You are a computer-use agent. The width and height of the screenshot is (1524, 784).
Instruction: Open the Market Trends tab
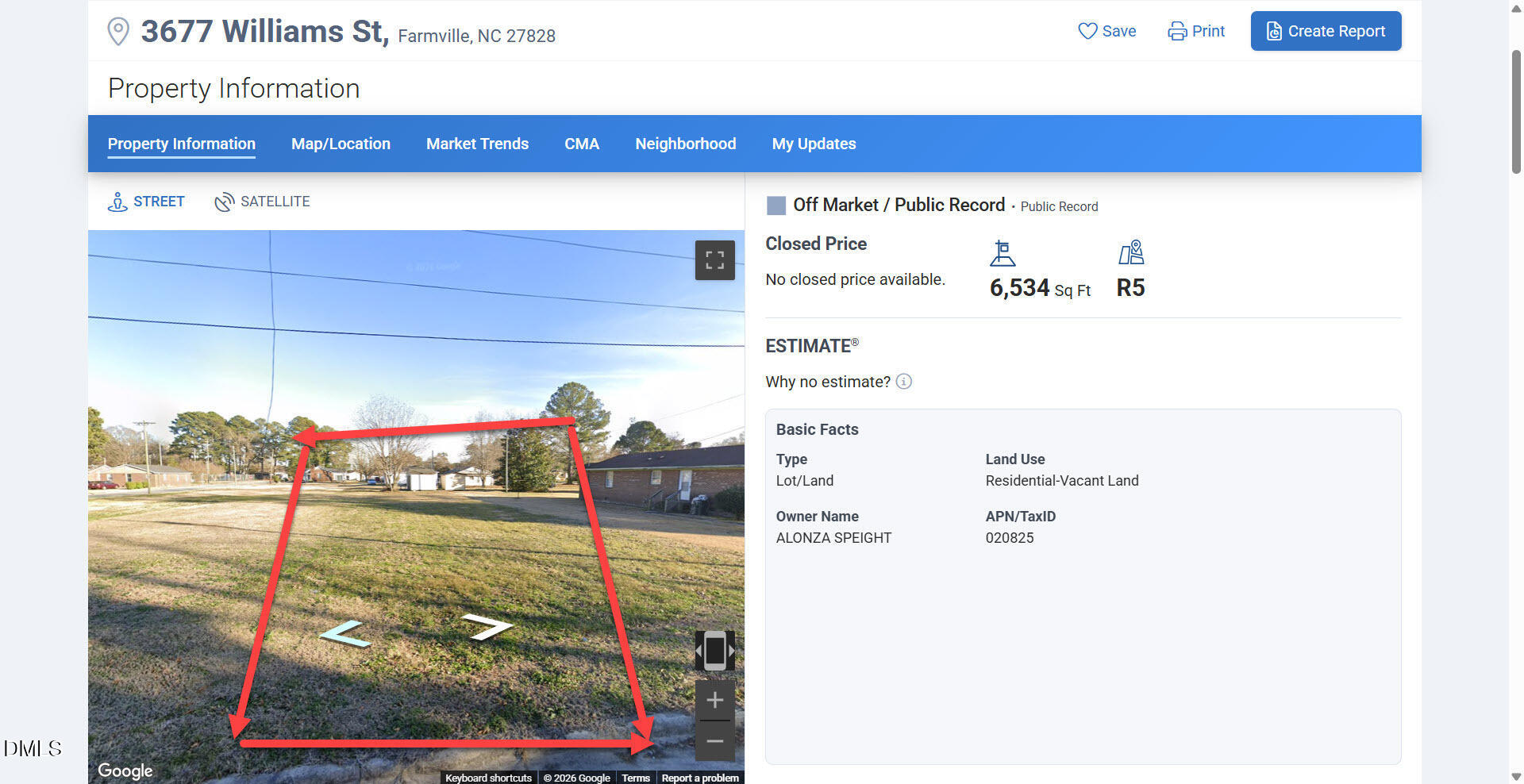(477, 144)
